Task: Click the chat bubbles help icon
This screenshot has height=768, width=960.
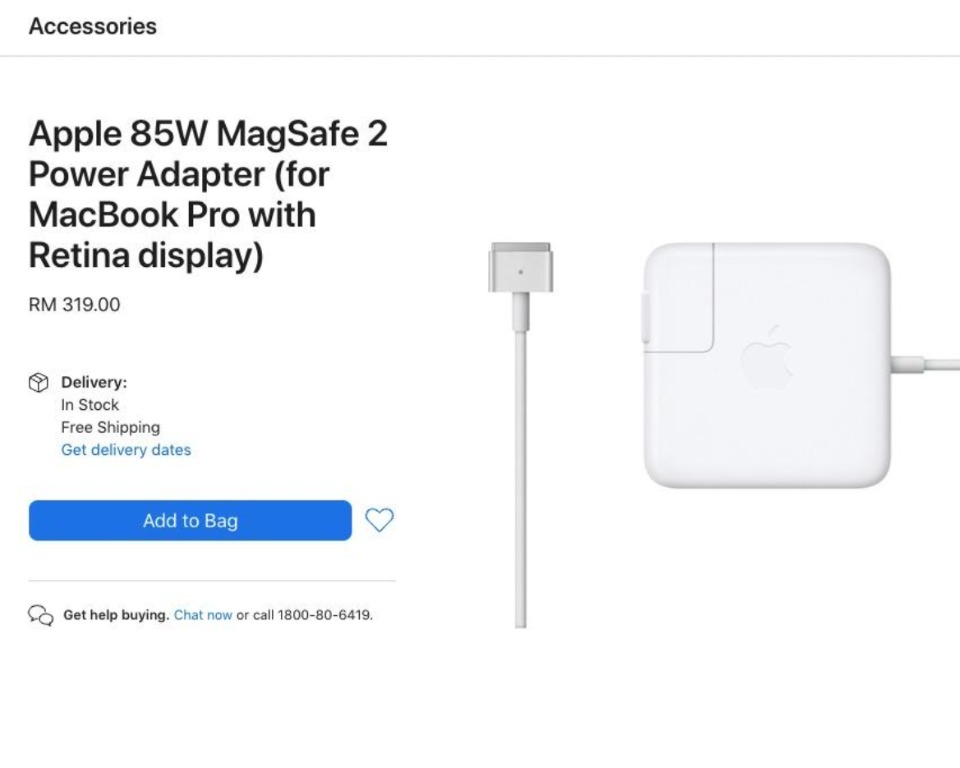Action: 40,615
